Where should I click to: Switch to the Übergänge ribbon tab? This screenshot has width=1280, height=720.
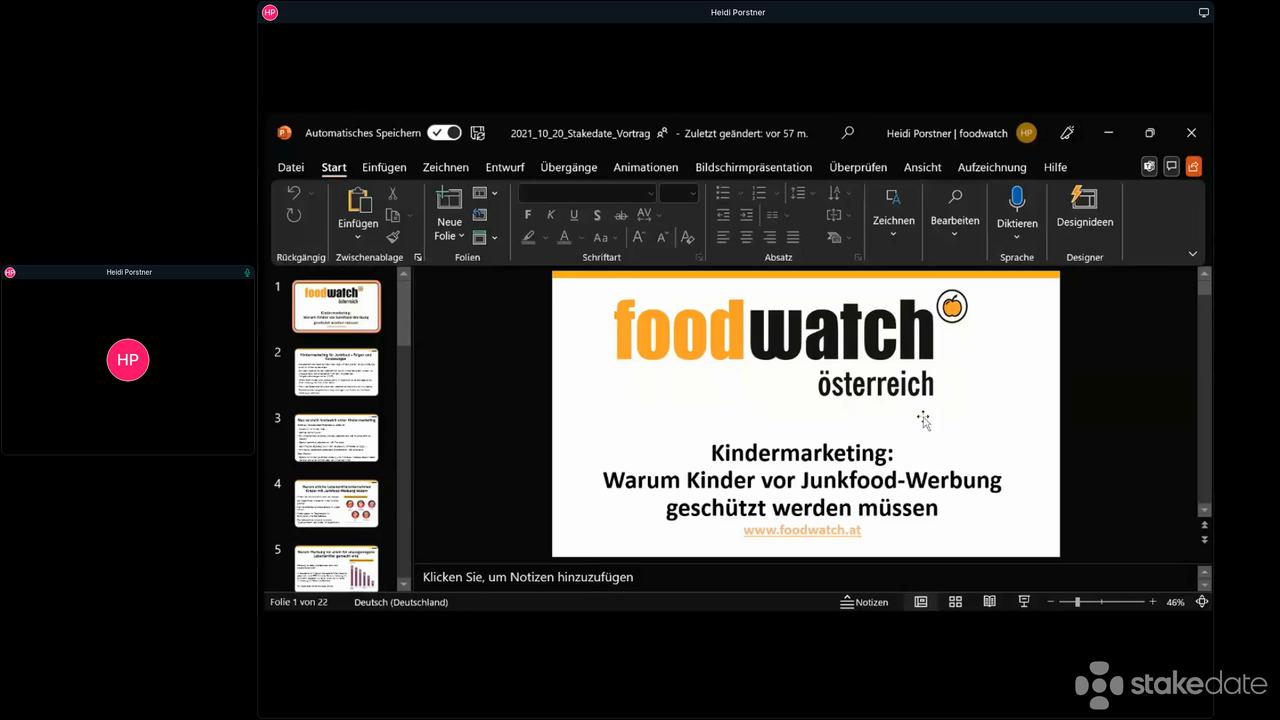(x=568, y=167)
